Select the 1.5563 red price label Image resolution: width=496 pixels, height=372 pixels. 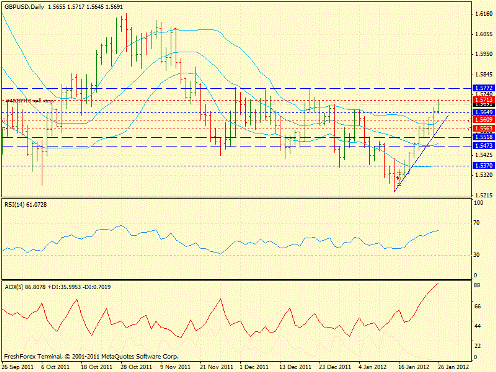click(x=483, y=129)
